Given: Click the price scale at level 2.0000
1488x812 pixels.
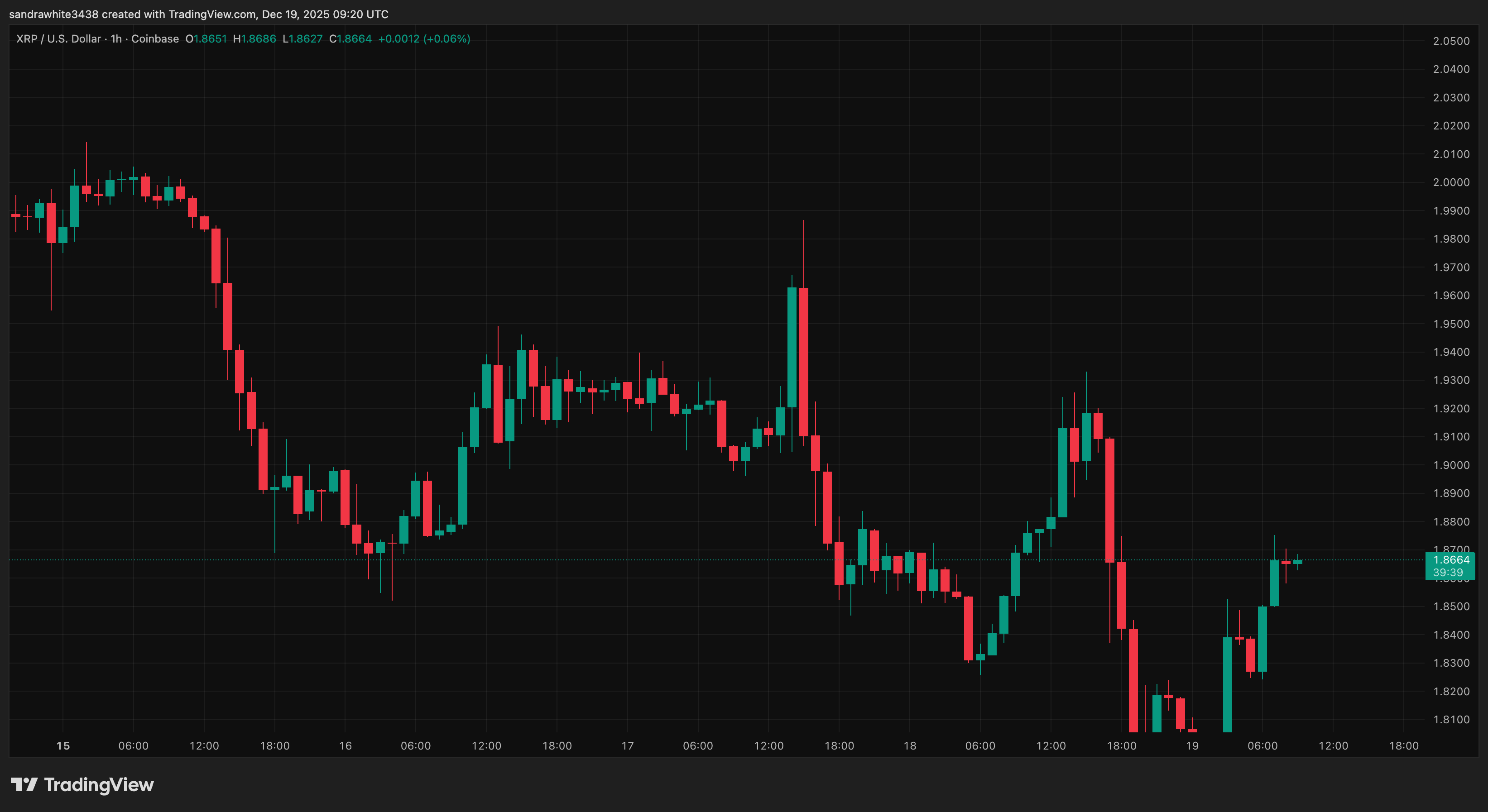Looking at the screenshot, I should pyautogui.click(x=1451, y=182).
